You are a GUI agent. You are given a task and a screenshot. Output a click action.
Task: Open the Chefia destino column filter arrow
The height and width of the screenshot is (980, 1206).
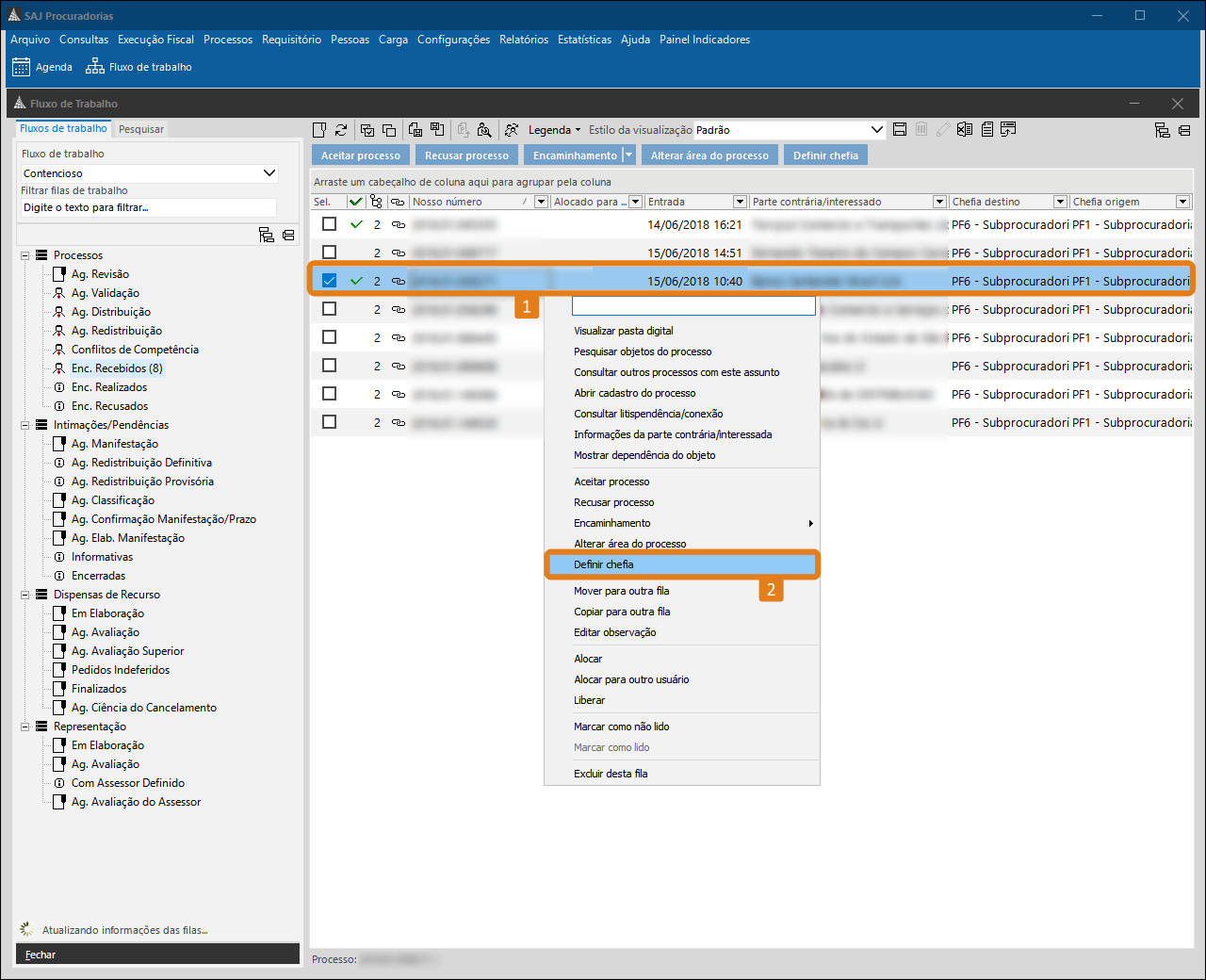click(1060, 202)
